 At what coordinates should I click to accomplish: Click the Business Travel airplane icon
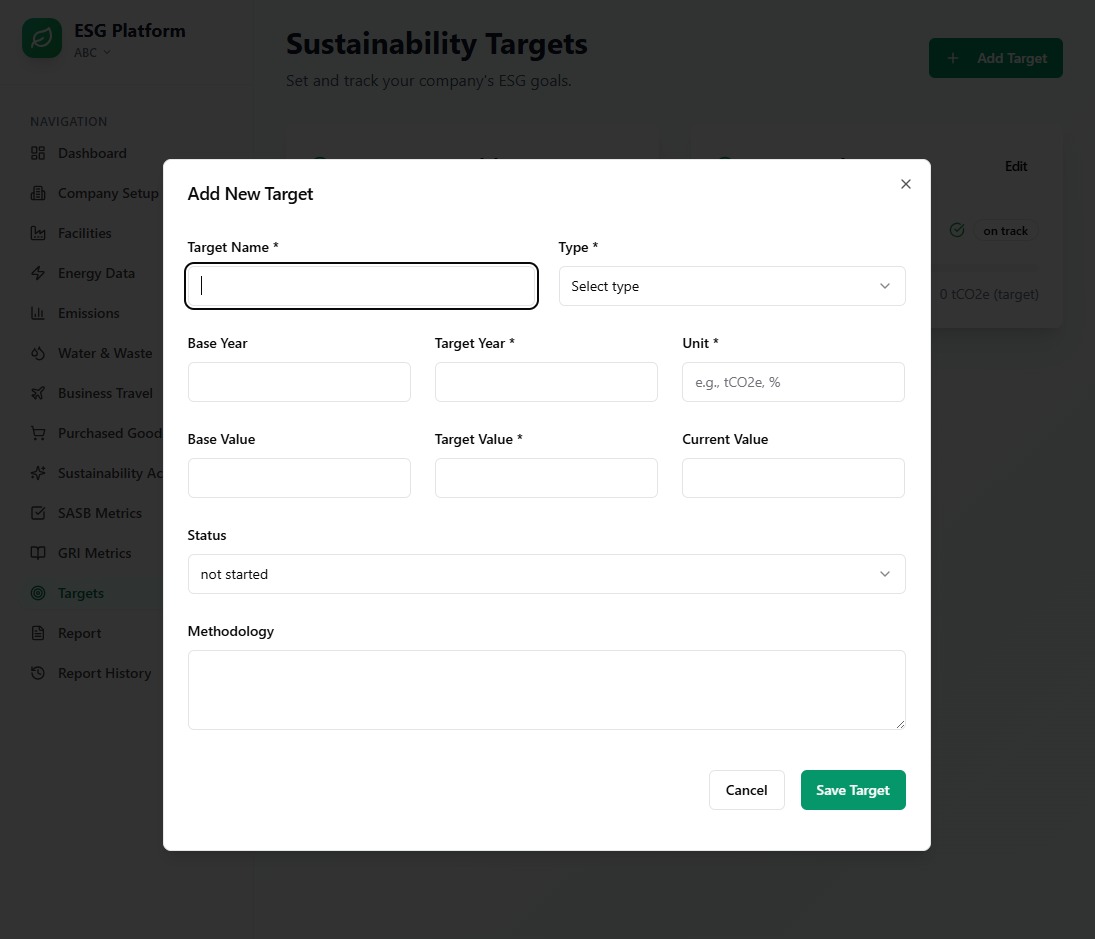click(x=38, y=393)
